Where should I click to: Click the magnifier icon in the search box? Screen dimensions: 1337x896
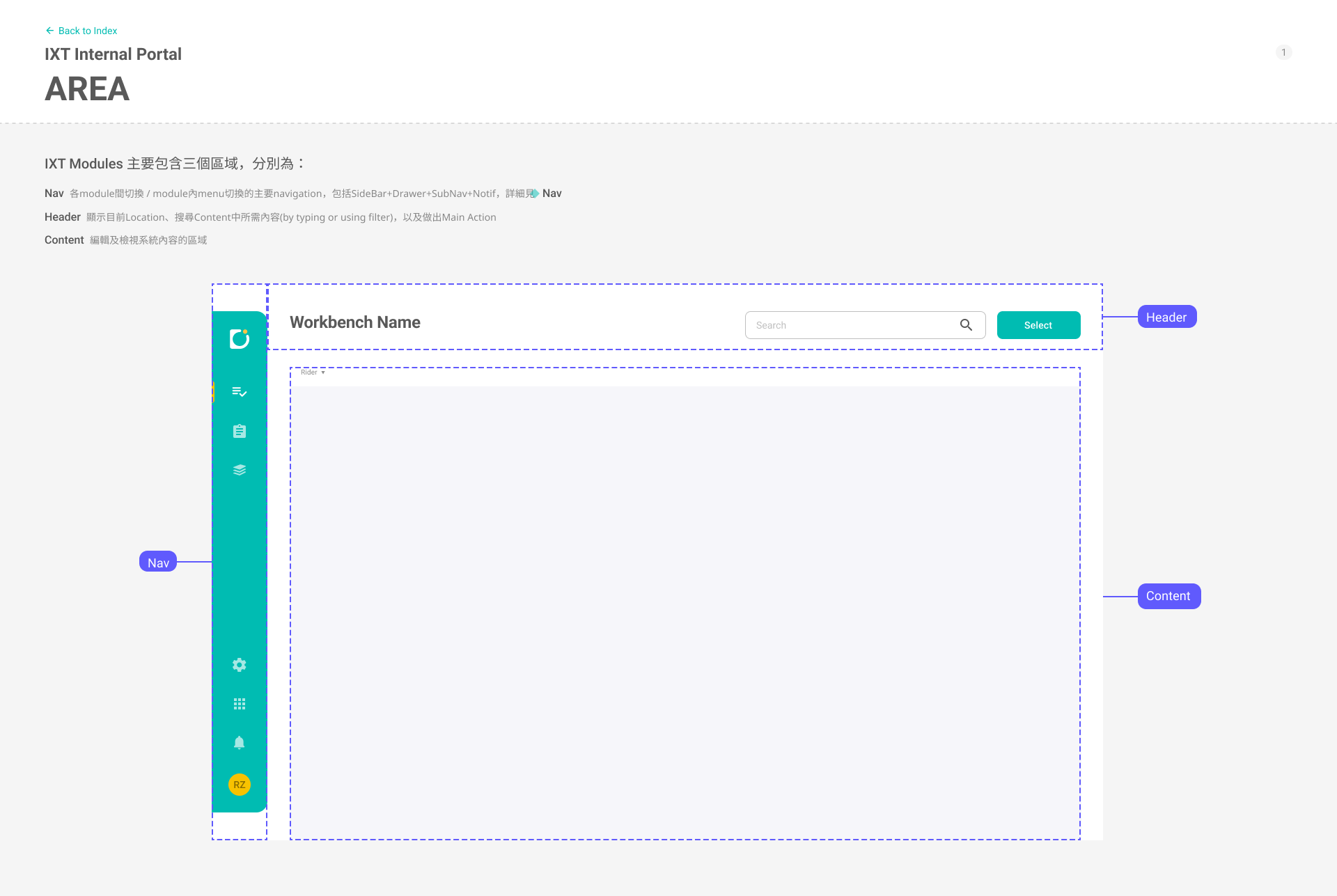coord(966,325)
